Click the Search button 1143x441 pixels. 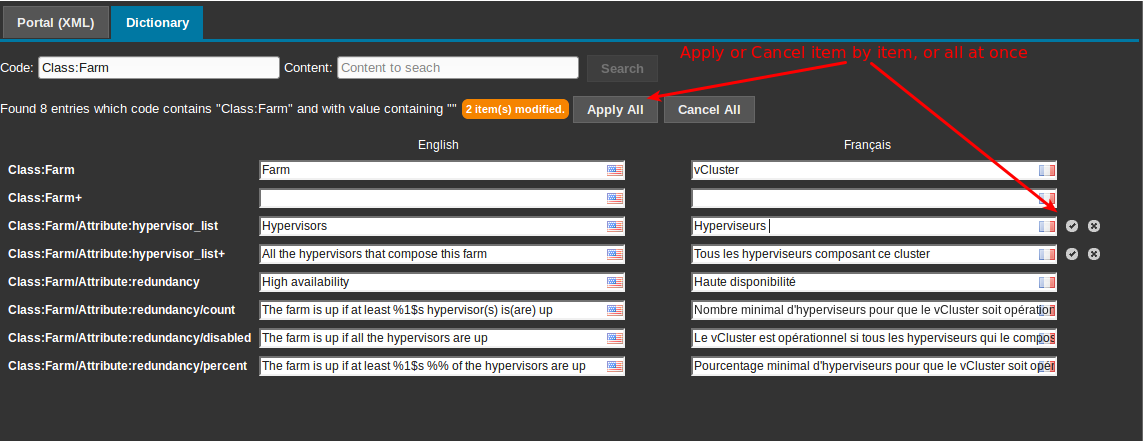pyautogui.click(x=622, y=69)
